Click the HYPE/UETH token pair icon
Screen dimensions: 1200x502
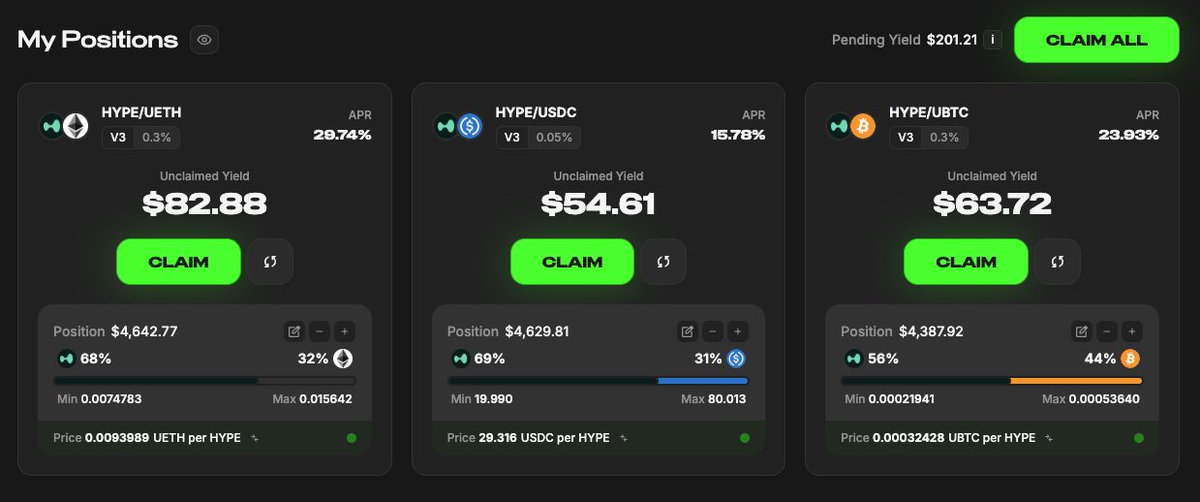coord(64,126)
